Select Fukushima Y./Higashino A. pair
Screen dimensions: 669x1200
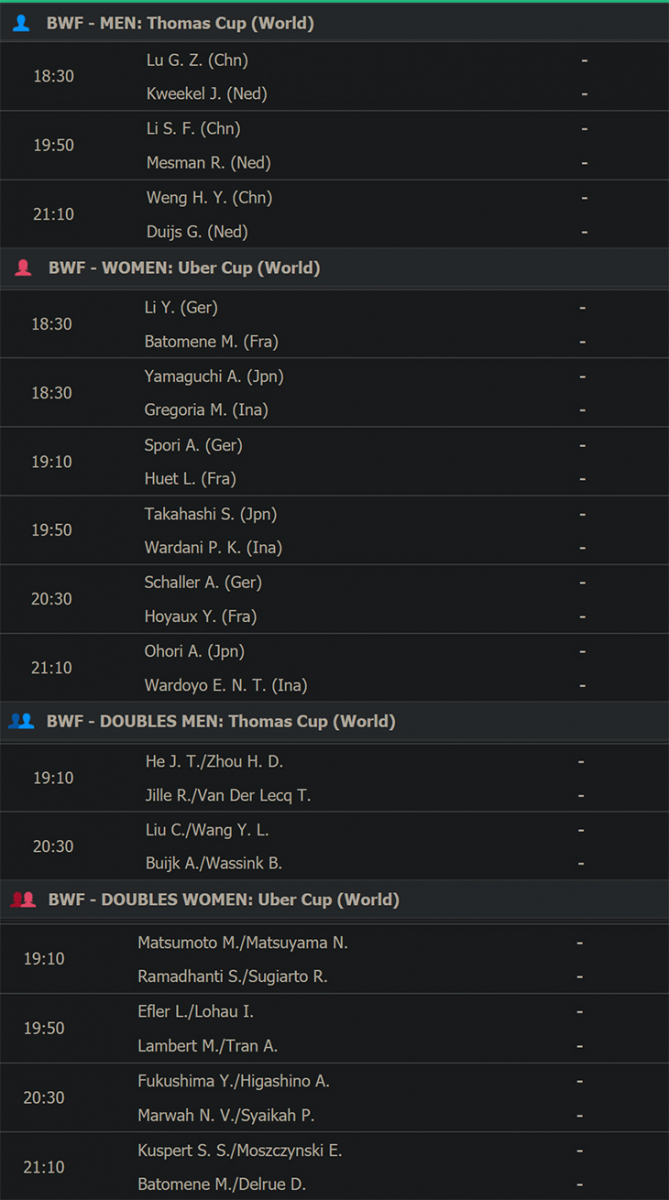click(233, 1081)
